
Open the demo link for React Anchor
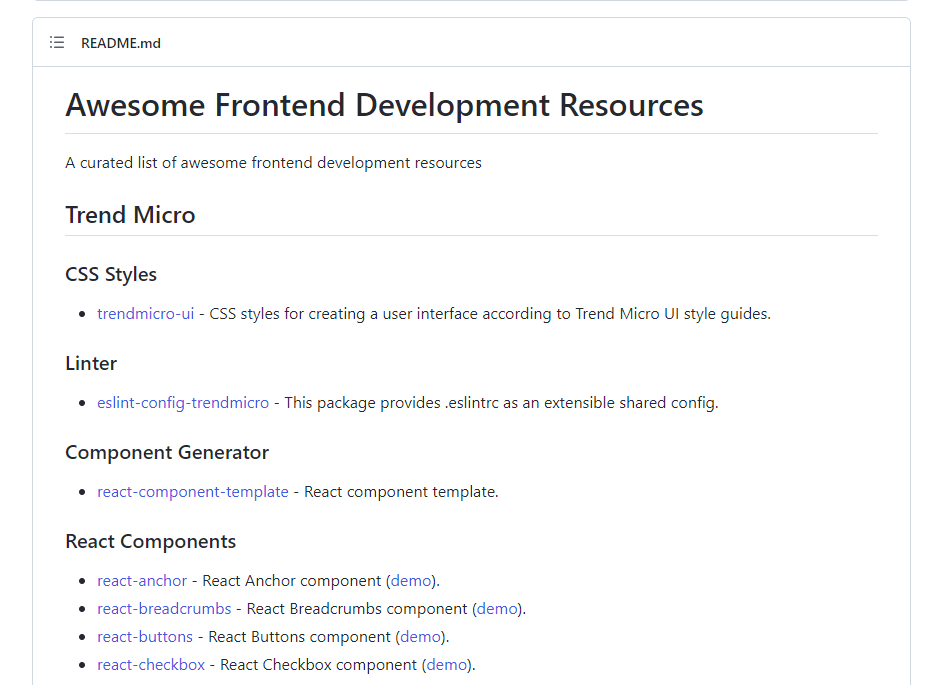point(411,581)
